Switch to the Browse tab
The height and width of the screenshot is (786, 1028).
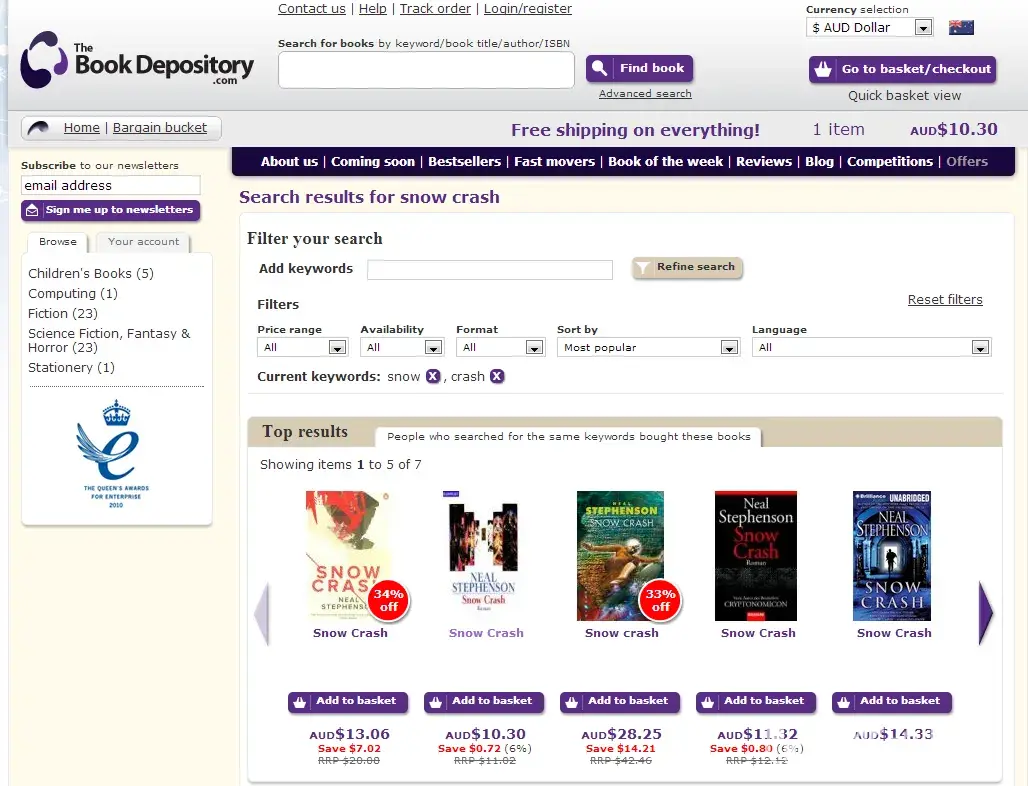tap(58, 242)
